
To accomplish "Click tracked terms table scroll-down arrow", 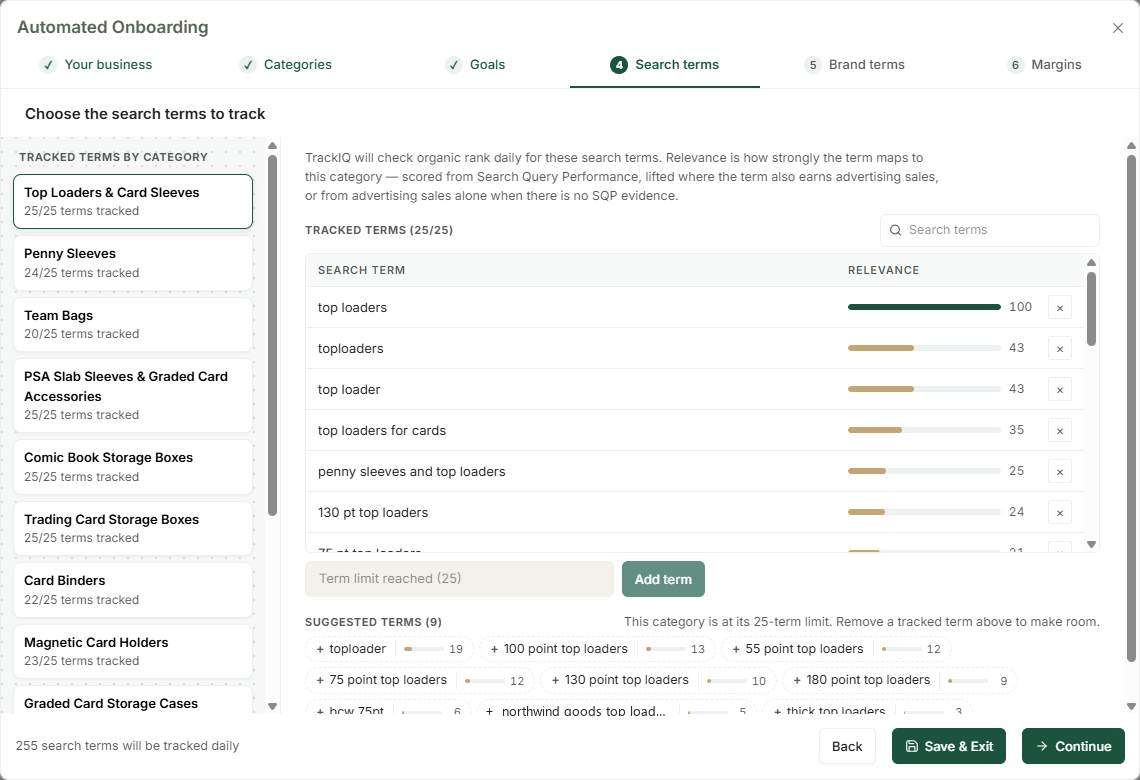I will click(x=1091, y=544).
